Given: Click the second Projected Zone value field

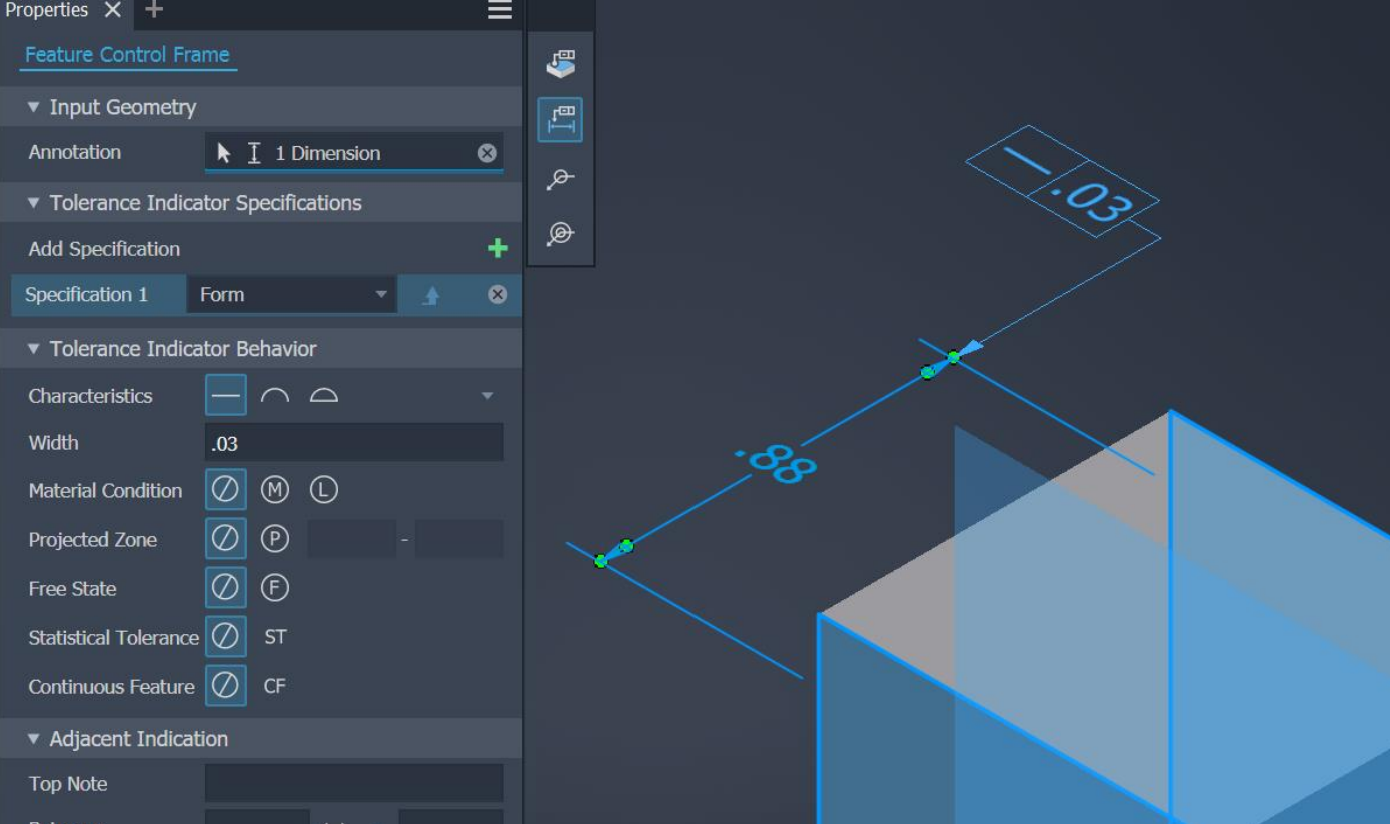Looking at the screenshot, I should click(459, 539).
